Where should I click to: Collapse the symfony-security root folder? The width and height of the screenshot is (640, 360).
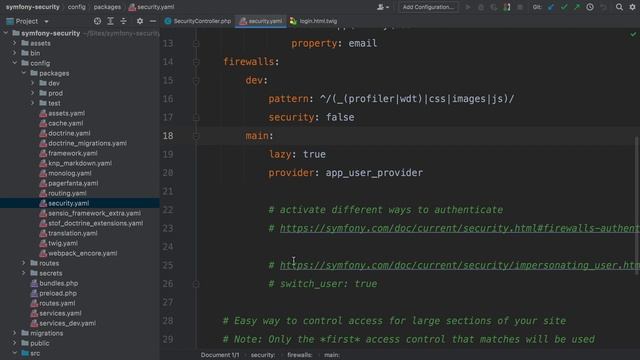click(6, 33)
